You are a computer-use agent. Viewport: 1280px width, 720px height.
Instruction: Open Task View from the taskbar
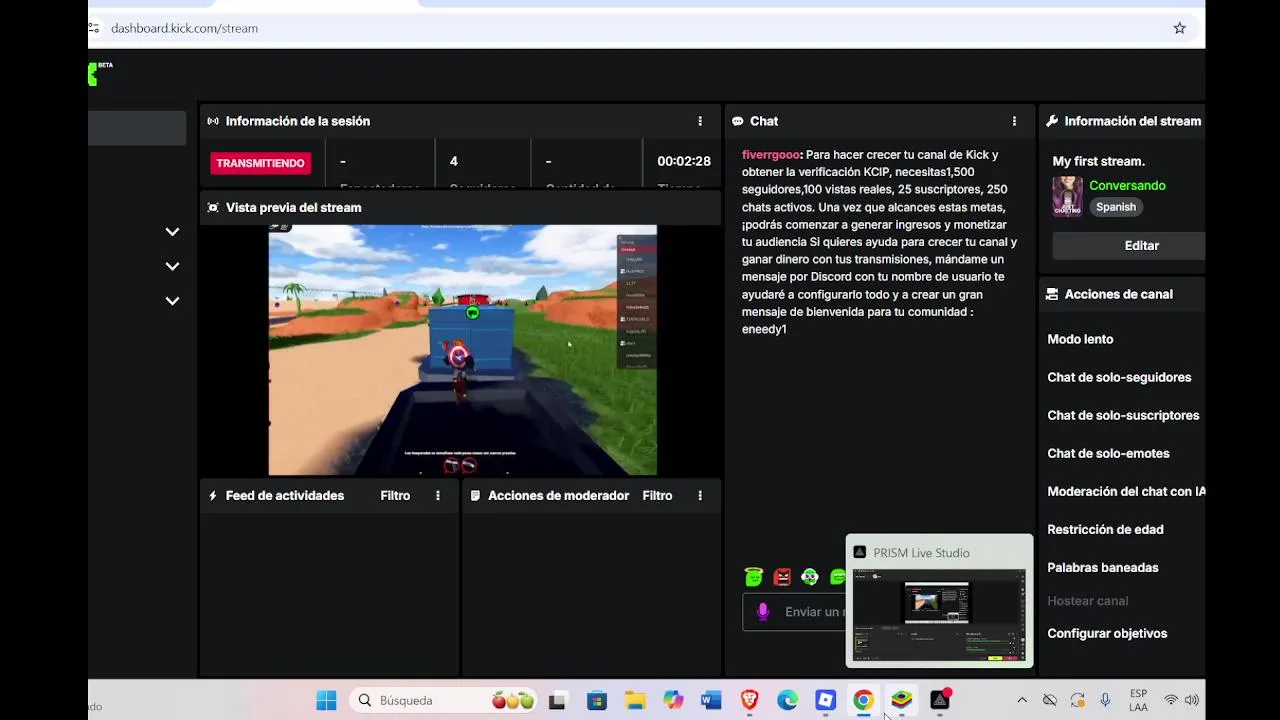pyautogui.click(x=557, y=700)
